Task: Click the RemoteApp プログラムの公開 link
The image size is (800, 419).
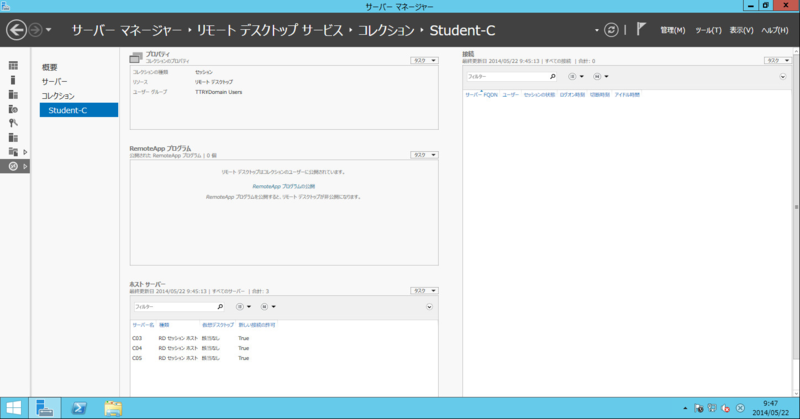Action: [x=284, y=186]
